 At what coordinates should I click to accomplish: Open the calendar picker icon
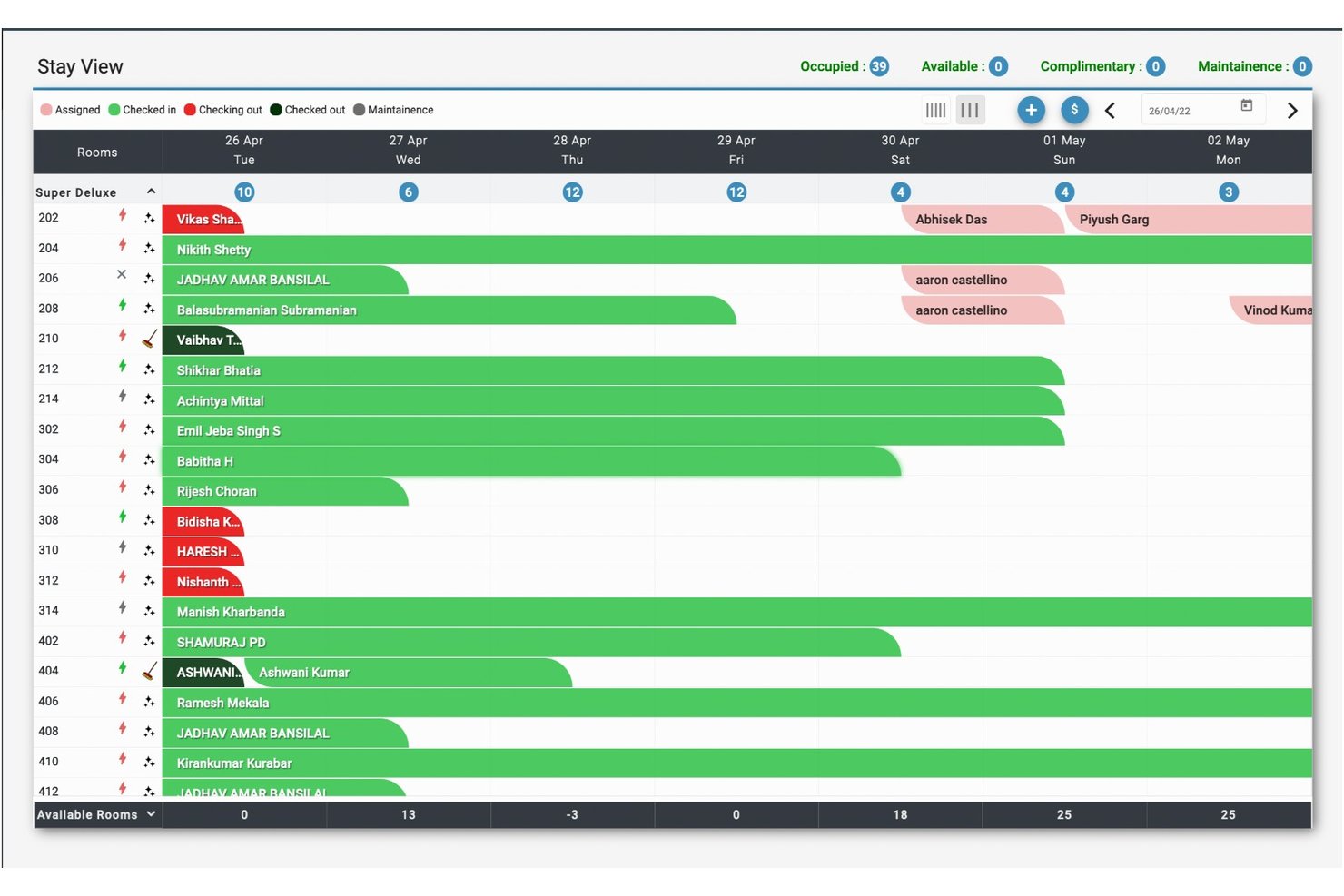(1247, 105)
